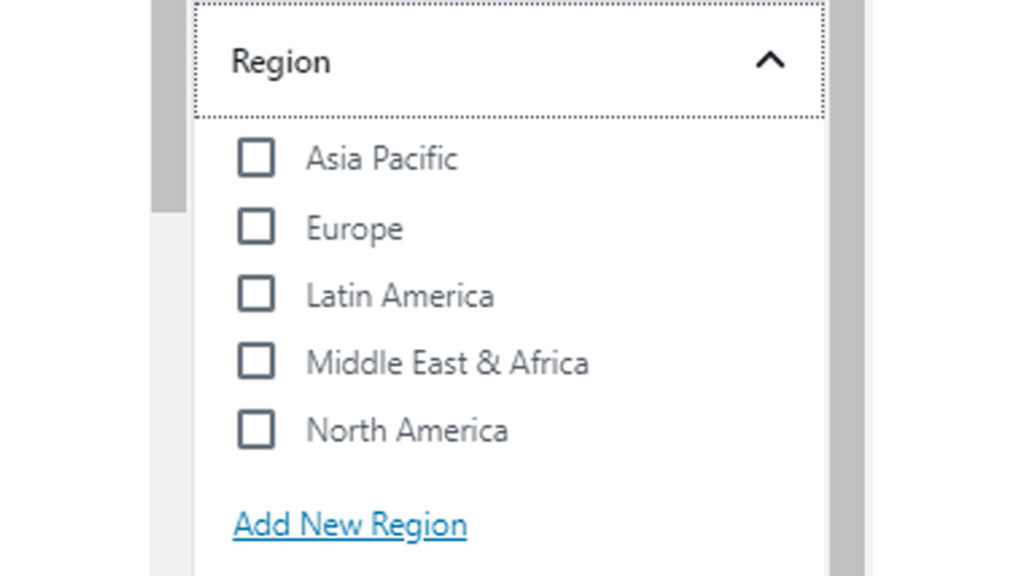Check the Asia Pacific checkbox
The height and width of the screenshot is (576, 1024).
pyautogui.click(x=256, y=158)
